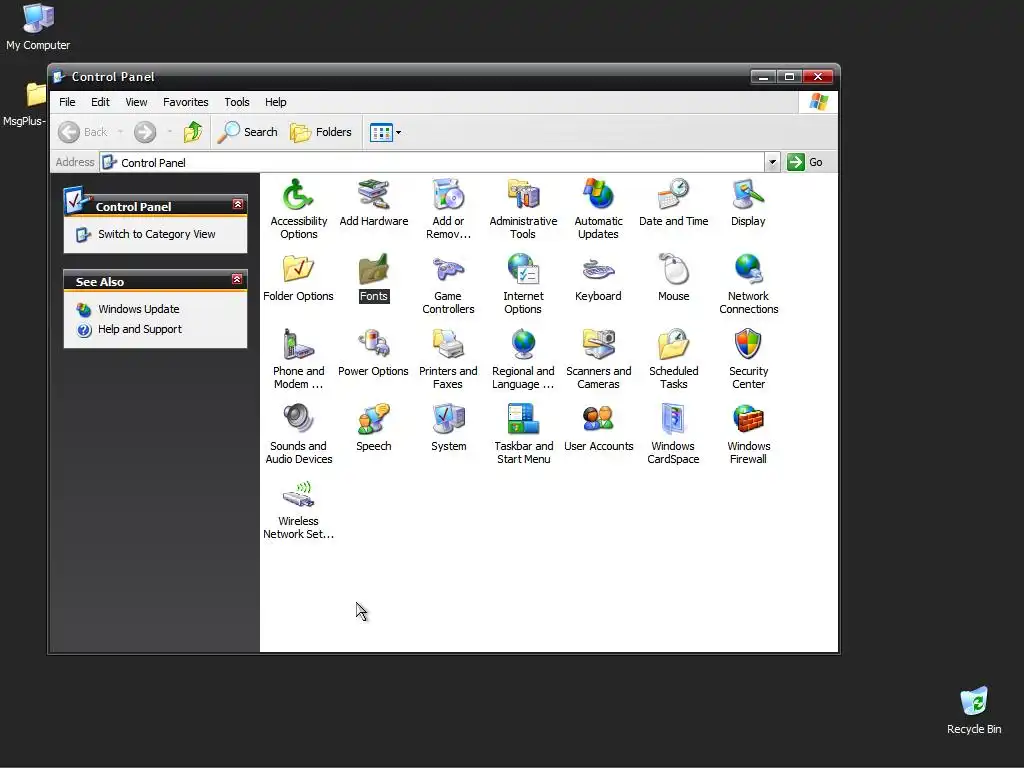1024x768 pixels.
Task: Select Phone and Modem Options icon
Action: pyautogui.click(x=298, y=345)
